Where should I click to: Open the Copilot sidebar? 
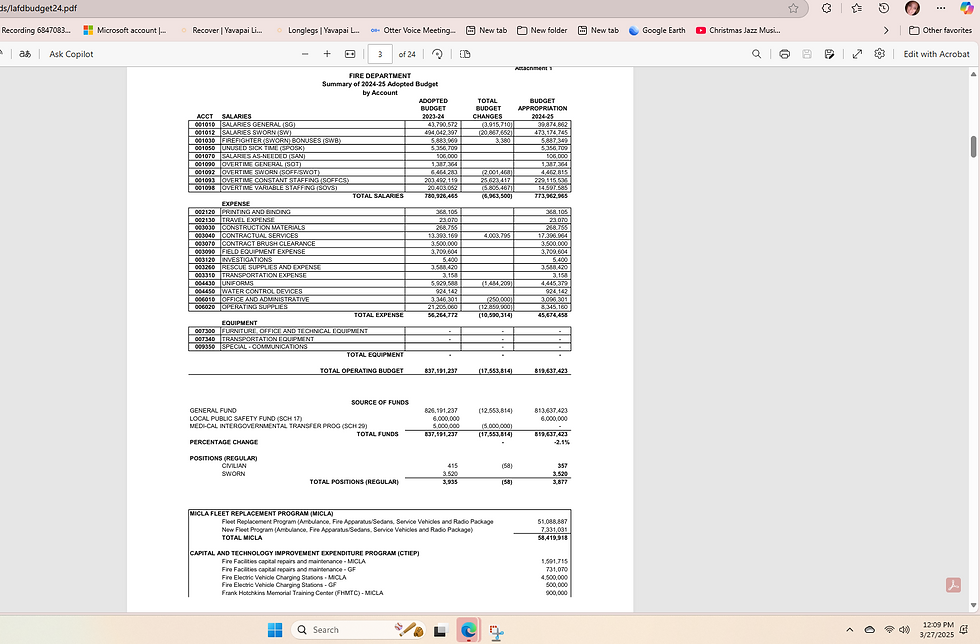coord(967,8)
